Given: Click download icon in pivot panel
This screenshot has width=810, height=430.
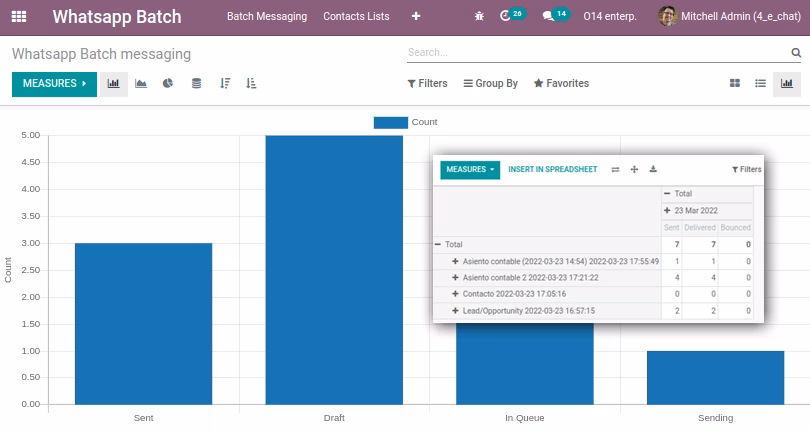Looking at the screenshot, I should tap(653, 170).
